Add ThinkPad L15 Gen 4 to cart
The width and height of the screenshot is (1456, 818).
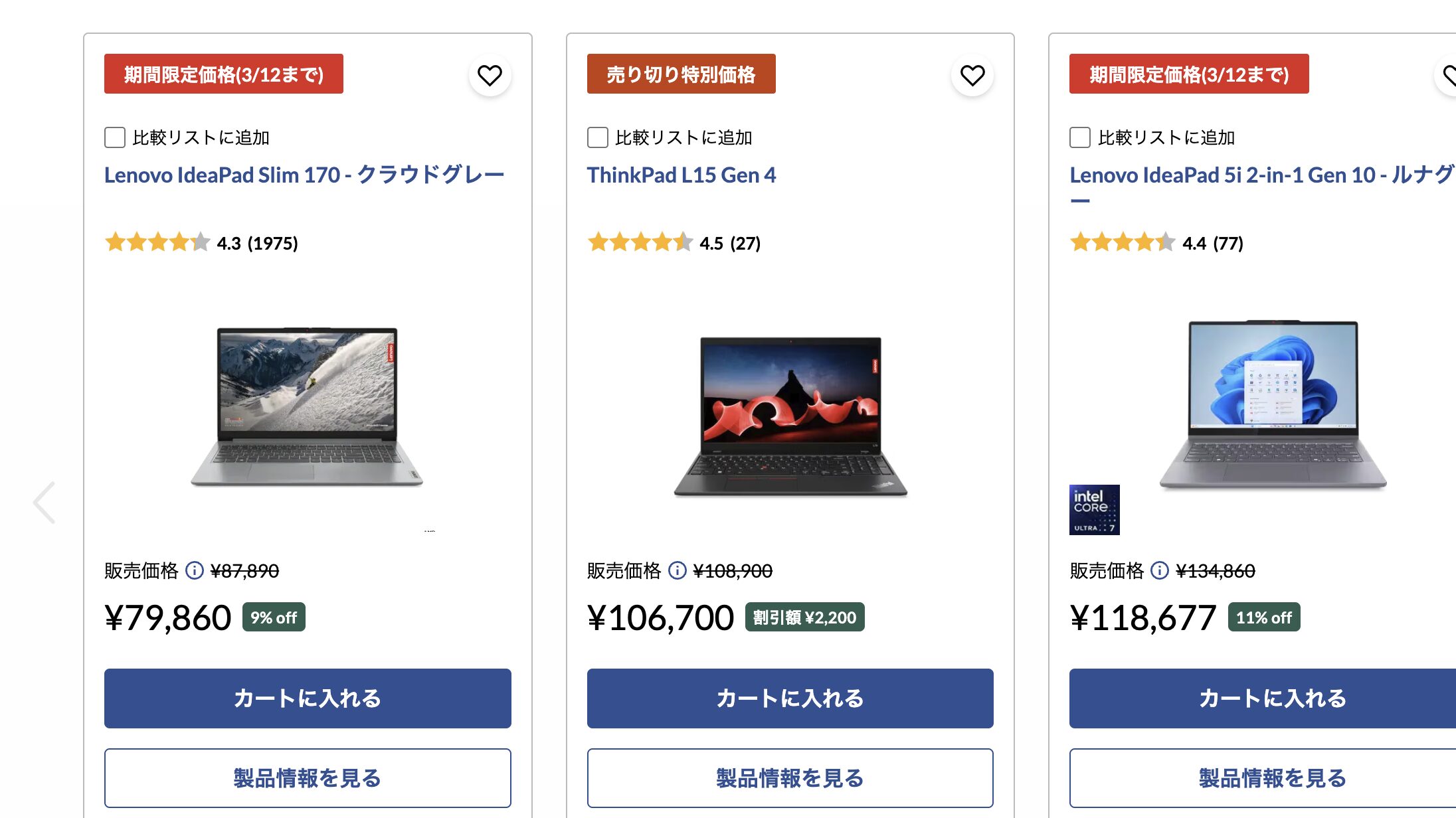(790, 698)
